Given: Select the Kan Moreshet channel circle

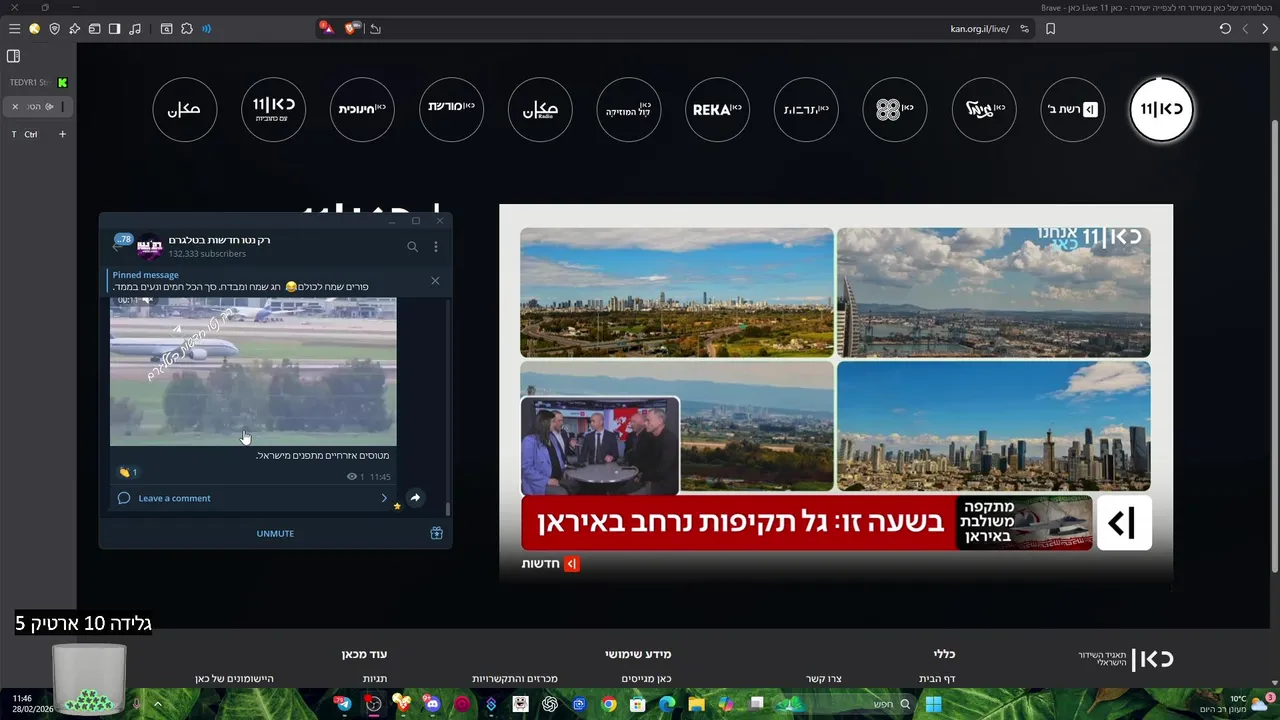Looking at the screenshot, I should click(x=451, y=110).
